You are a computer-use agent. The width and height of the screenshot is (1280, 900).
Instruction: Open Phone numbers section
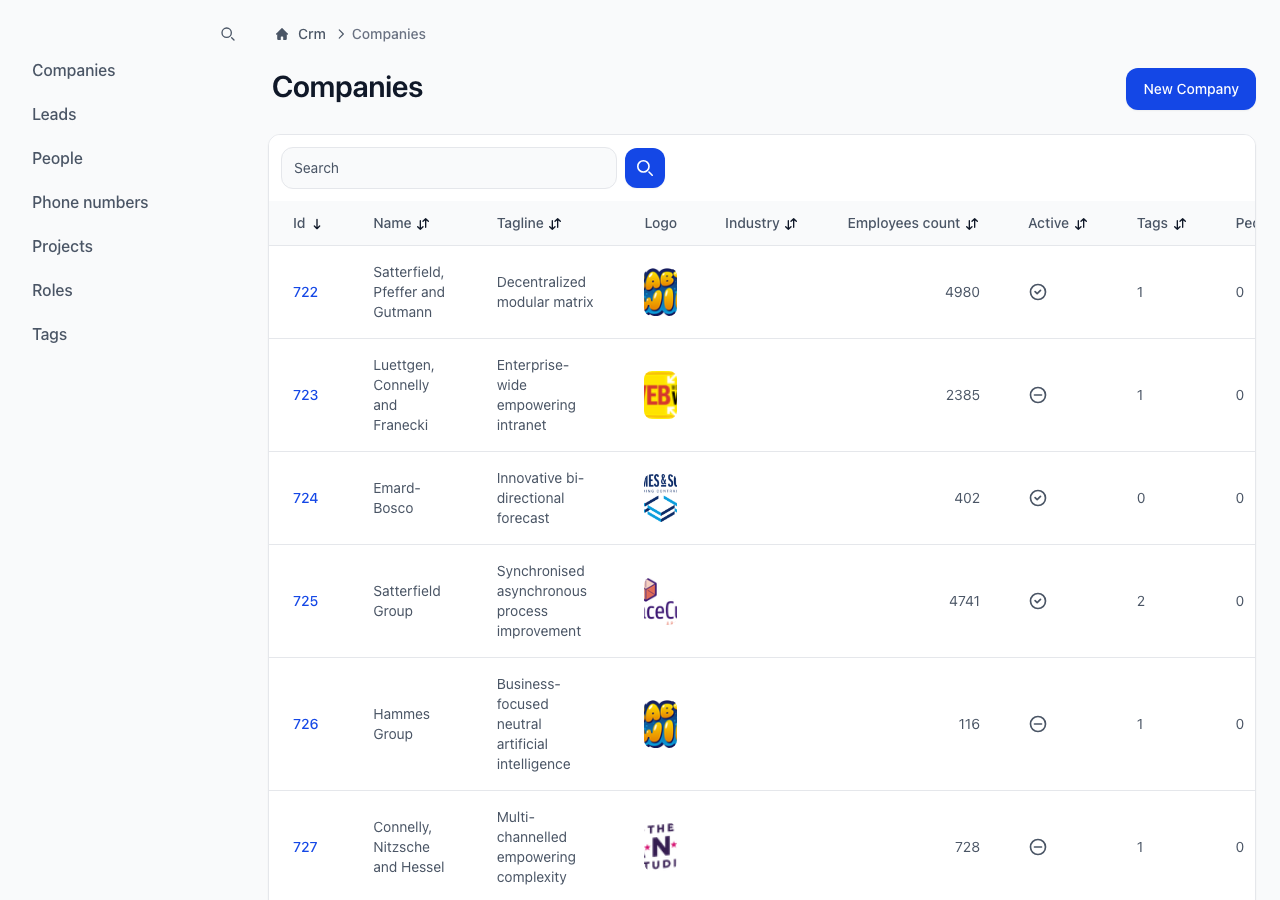(90, 202)
